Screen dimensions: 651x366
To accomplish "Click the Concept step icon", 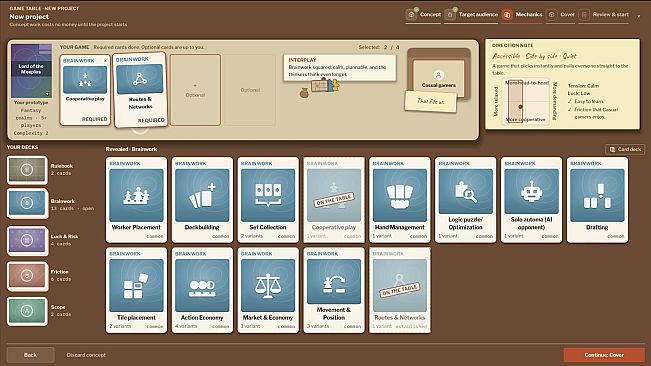I will (x=411, y=15).
